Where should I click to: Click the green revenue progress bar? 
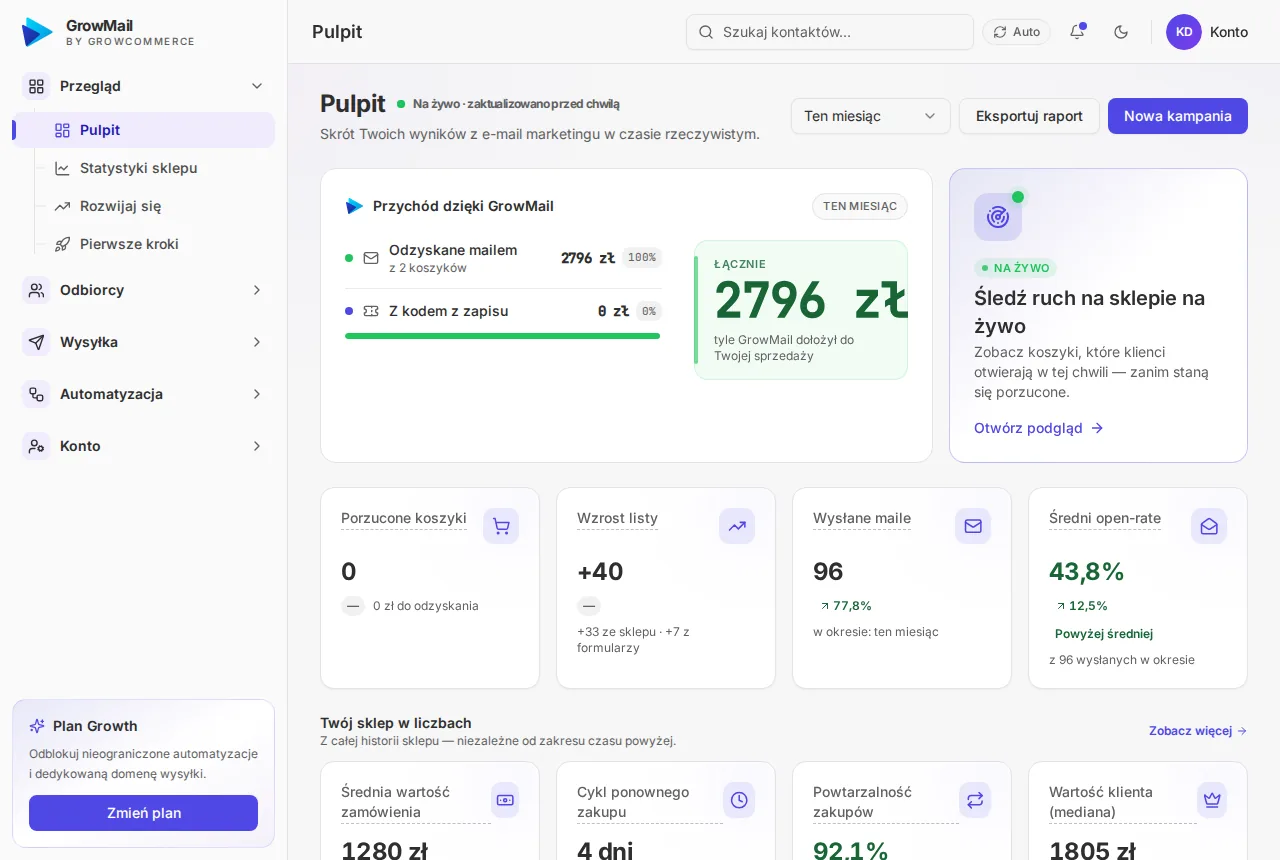(502, 336)
